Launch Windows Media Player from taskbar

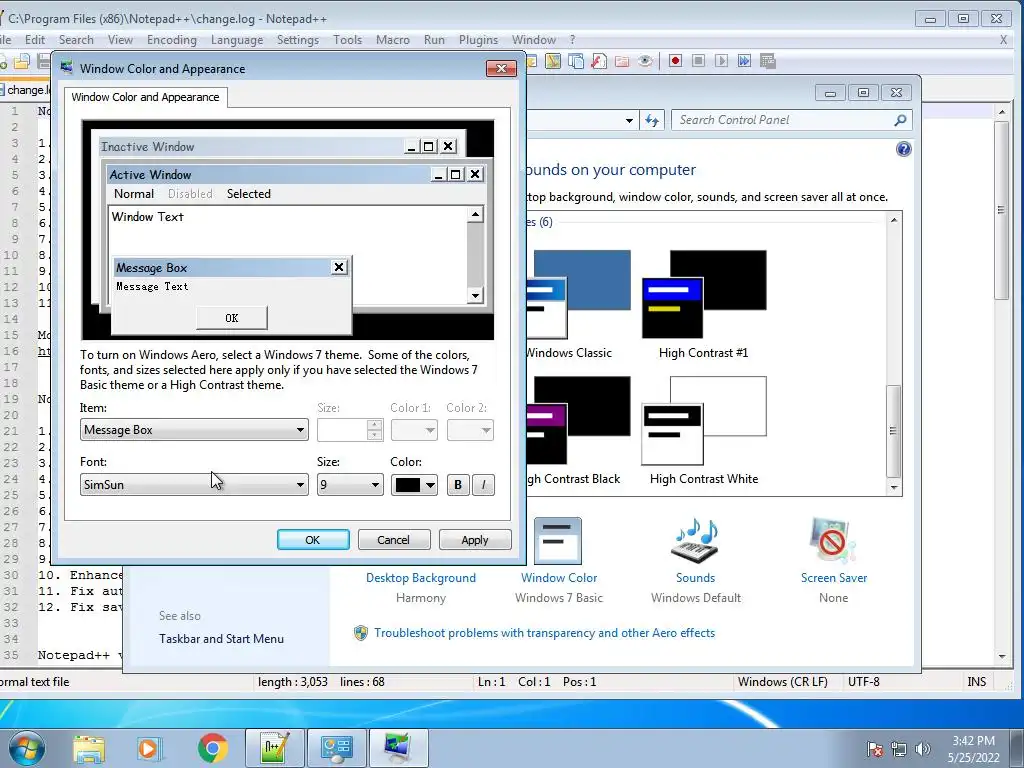coord(149,748)
